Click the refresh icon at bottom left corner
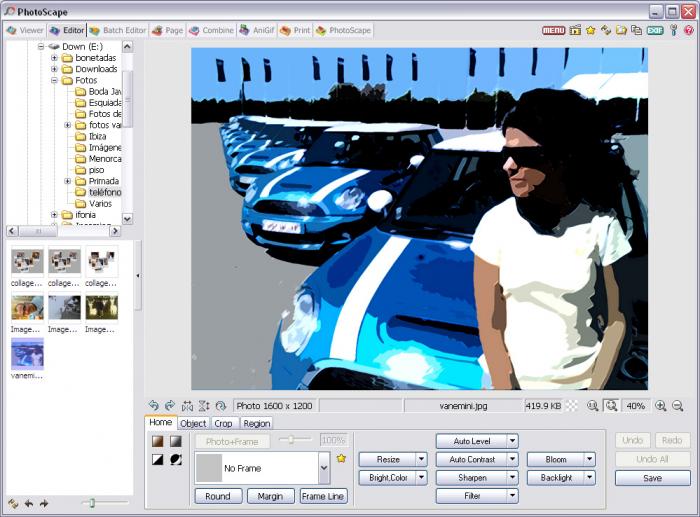 point(13,504)
